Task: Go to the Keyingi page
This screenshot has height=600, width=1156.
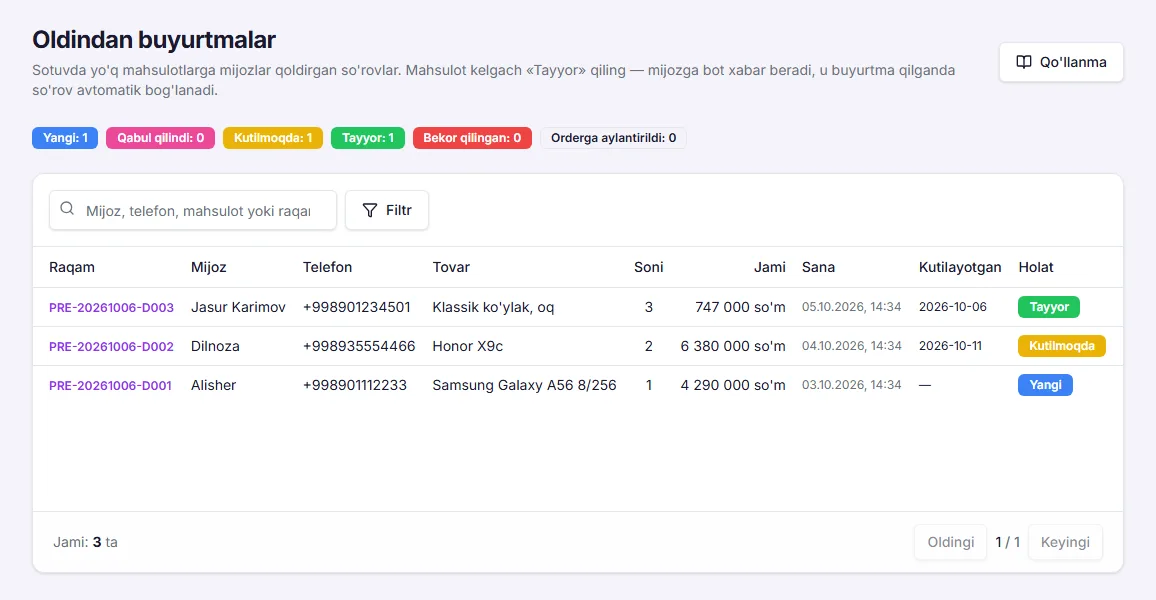Action: (1065, 542)
